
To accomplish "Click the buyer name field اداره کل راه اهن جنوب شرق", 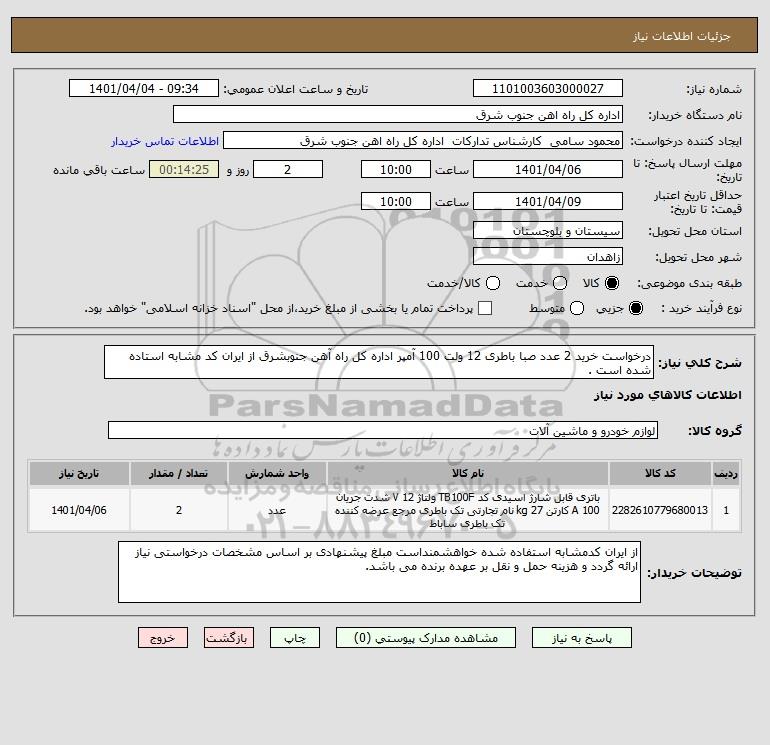I will [x=398, y=114].
